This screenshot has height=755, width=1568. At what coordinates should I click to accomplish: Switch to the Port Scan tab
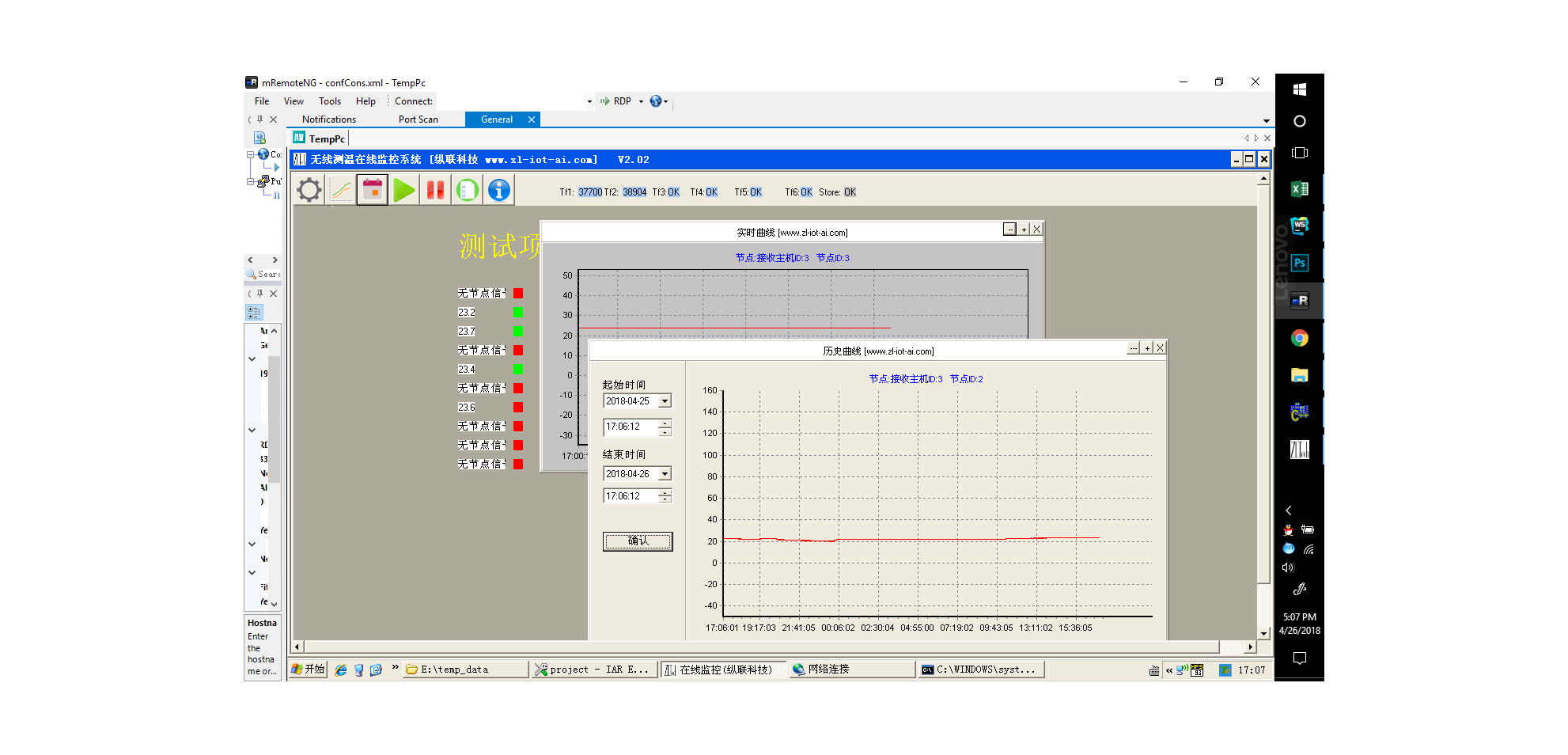point(419,120)
